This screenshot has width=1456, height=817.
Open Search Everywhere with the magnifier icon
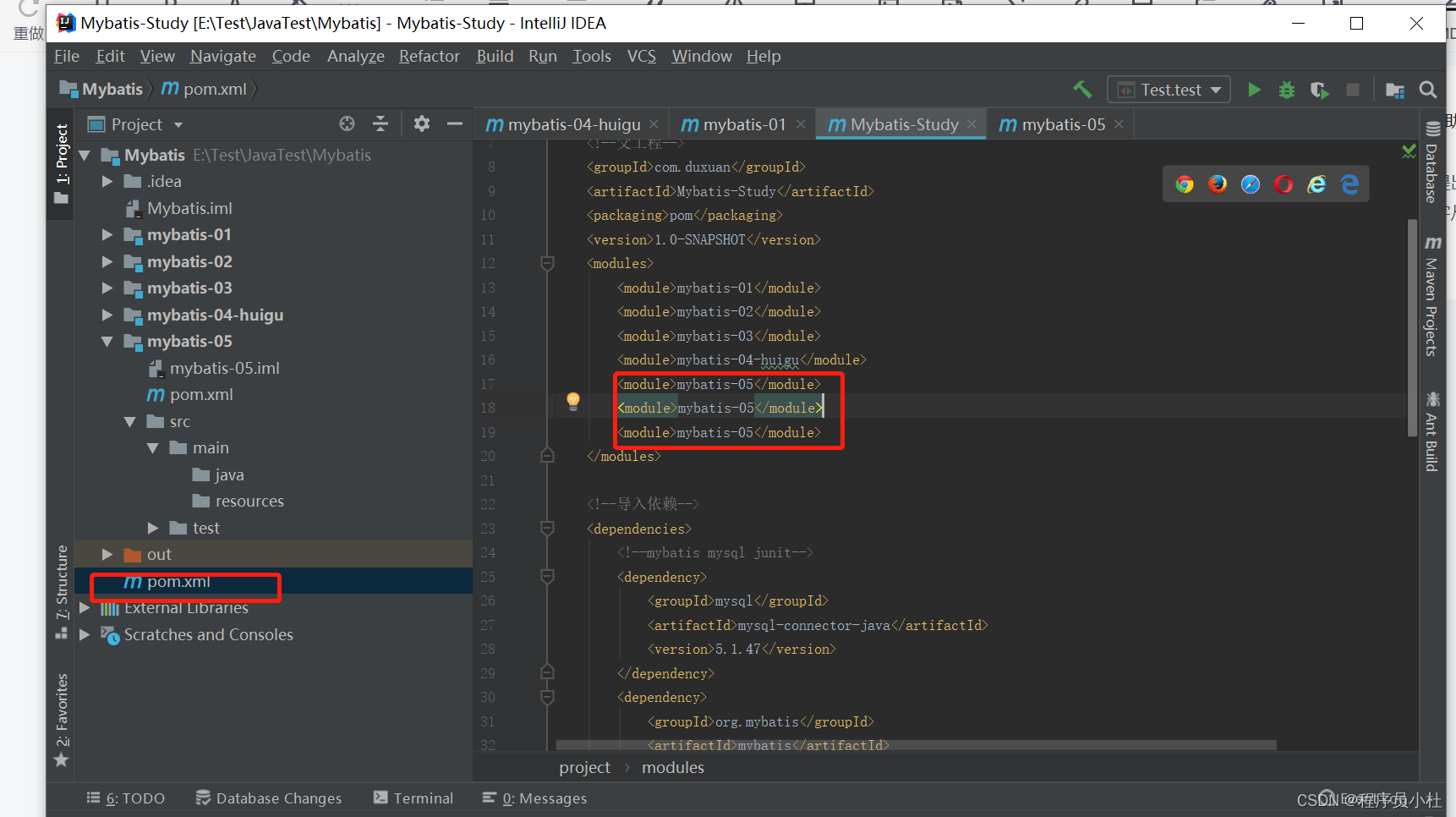pos(1427,89)
